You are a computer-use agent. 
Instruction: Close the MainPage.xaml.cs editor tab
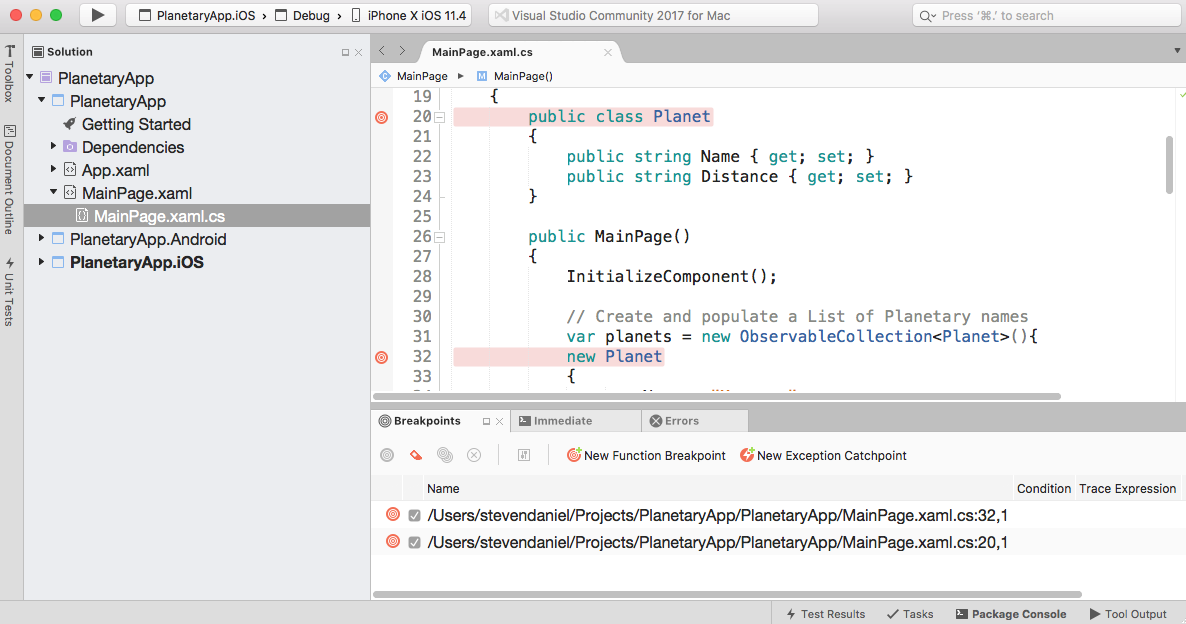point(607,52)
